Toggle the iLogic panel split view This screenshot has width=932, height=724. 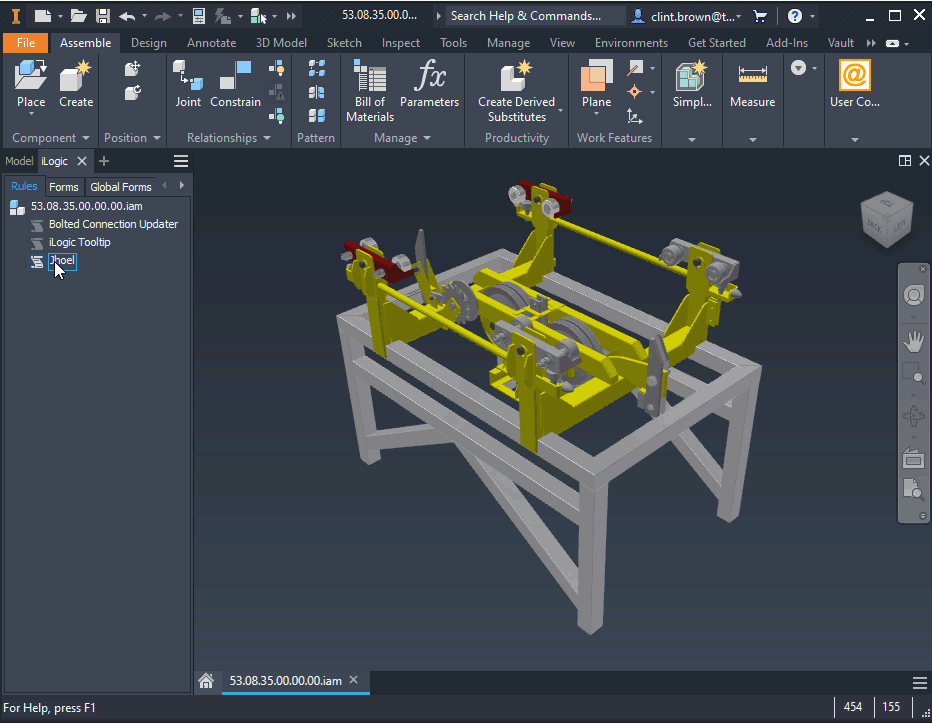pyautogui.click(x=904, y=160)
